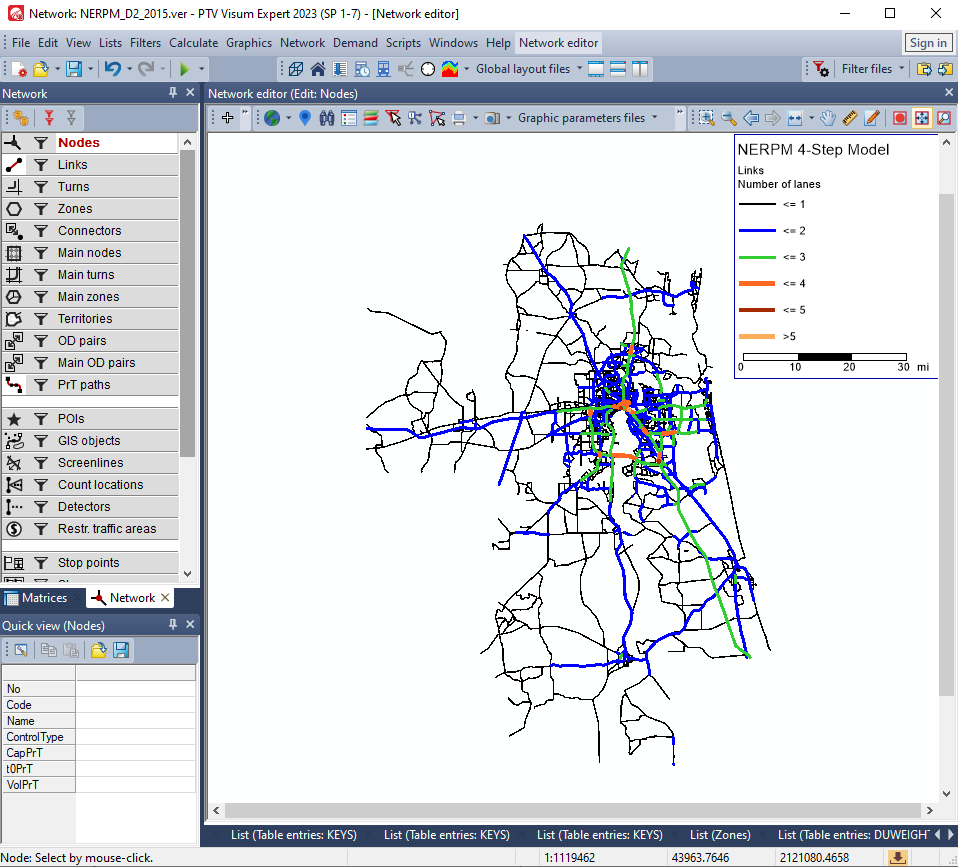Toggle the filter for Territories
The image size is (958, 867).
(41, 319)
